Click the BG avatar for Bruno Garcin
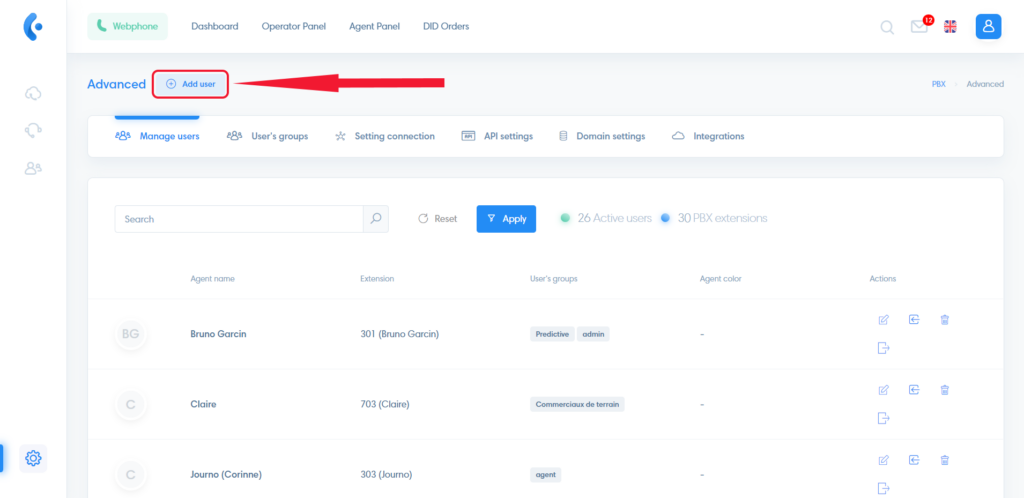Image resolution: width=1024 pixels, height=498 pixels. 131,334
